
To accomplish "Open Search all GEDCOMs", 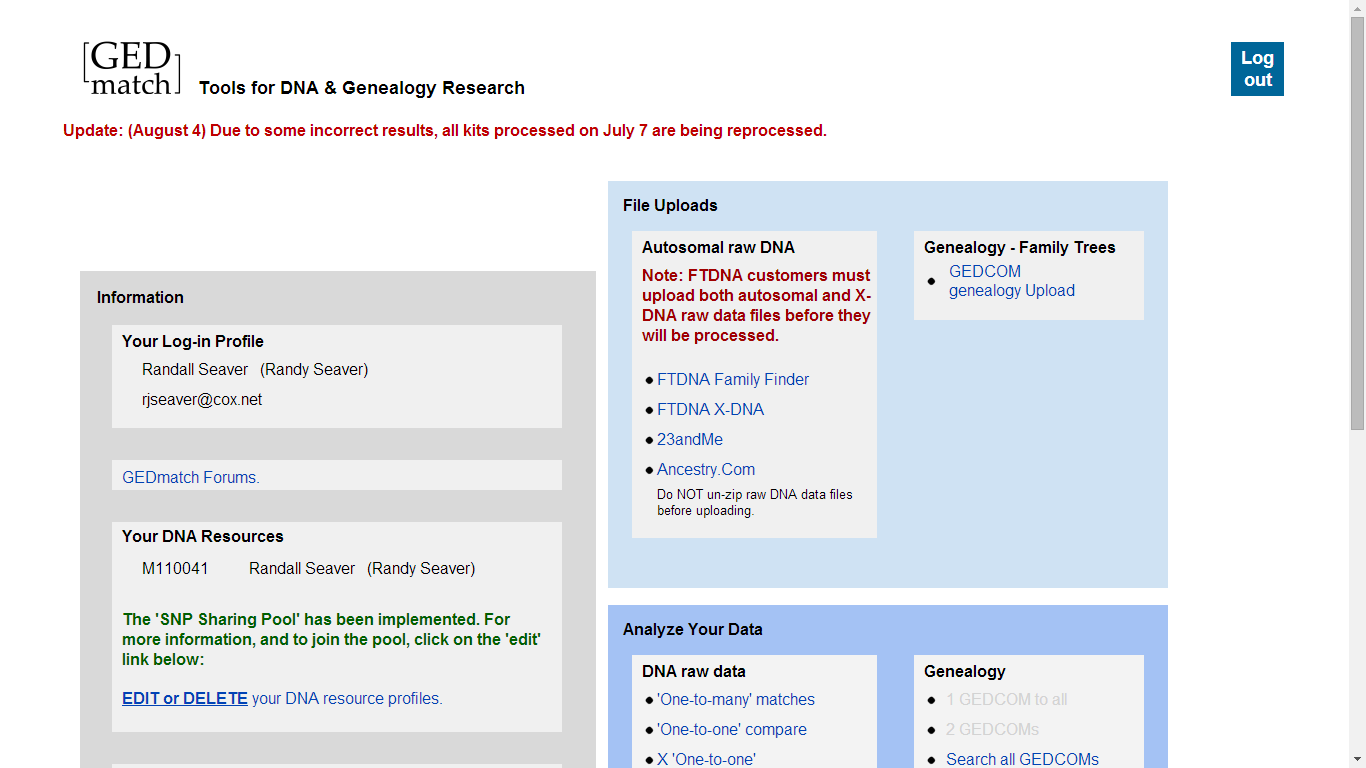I will (x=1023, y=759).
